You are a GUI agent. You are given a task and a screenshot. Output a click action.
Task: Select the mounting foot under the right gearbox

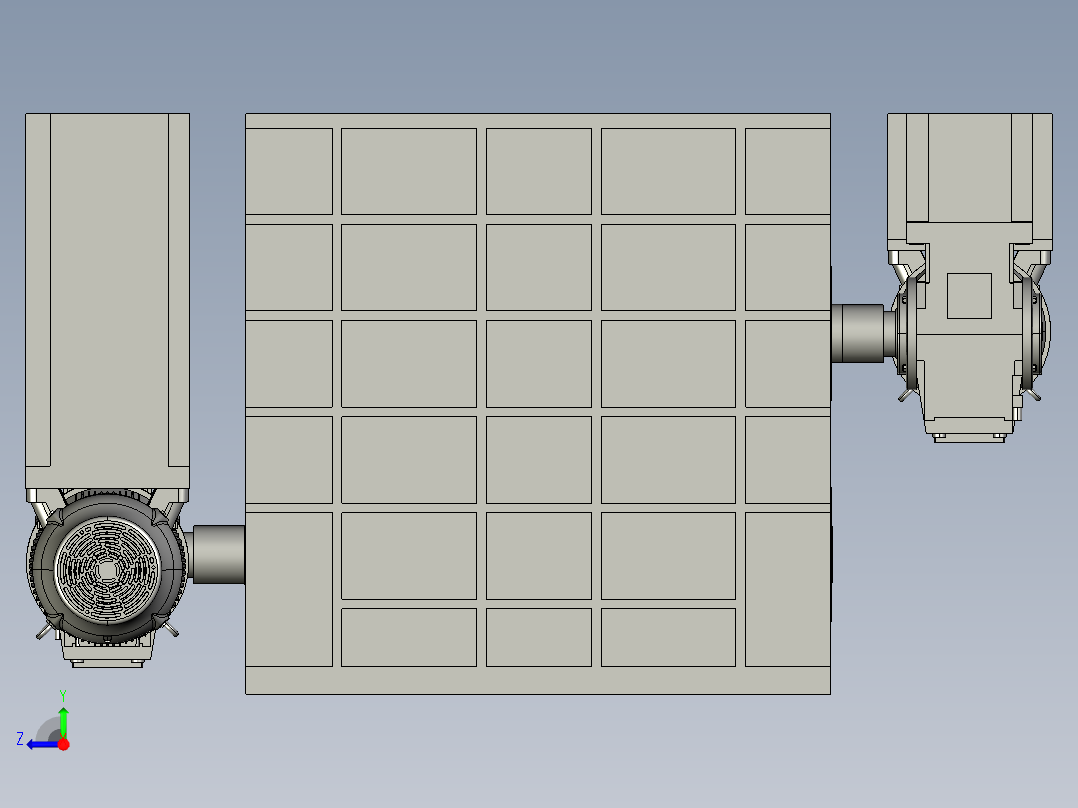coord(969,436)
